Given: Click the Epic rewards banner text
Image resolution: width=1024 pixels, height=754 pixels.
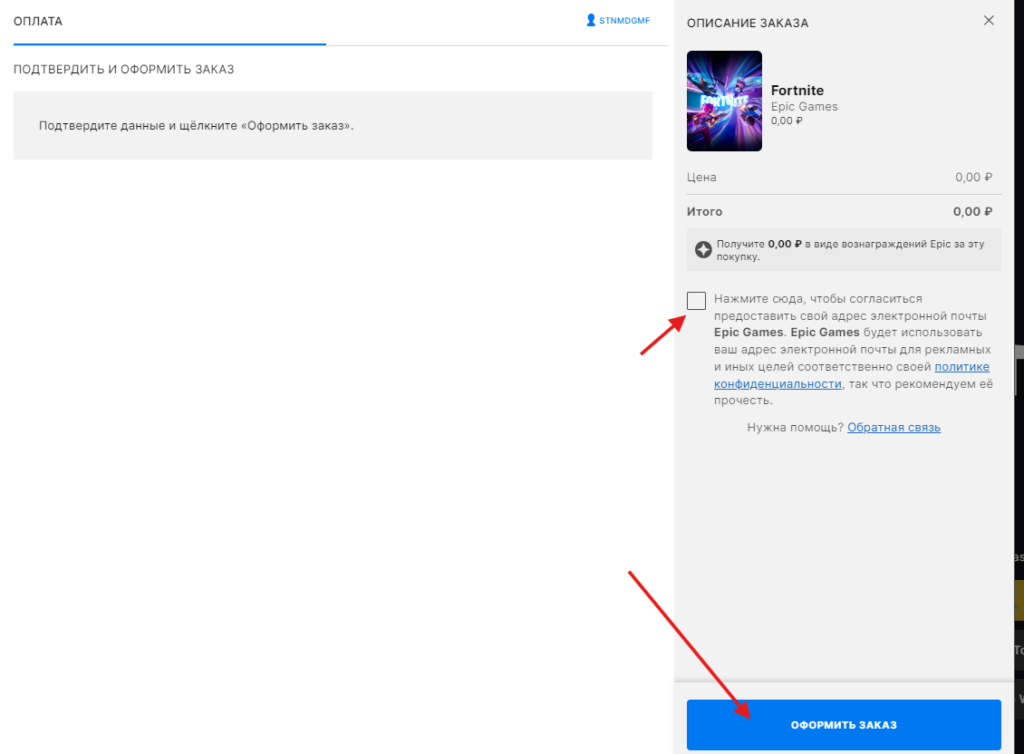Looking at the screenshot, I should tap(850, 250).
